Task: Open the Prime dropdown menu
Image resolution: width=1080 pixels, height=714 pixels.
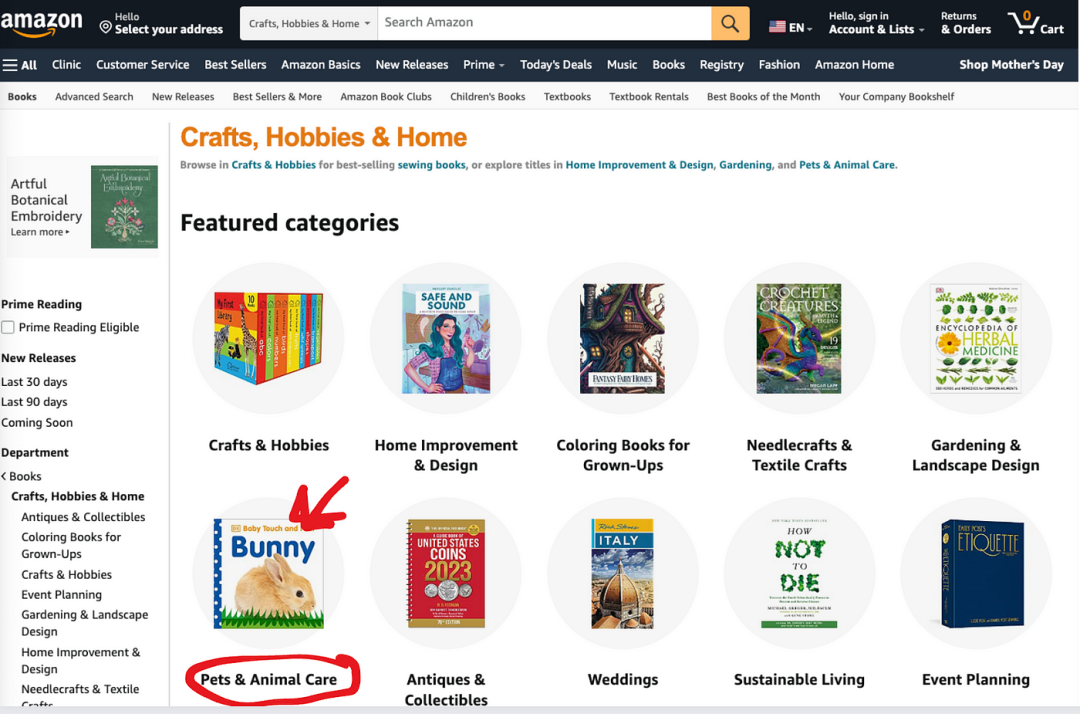Action: [483, 65]
